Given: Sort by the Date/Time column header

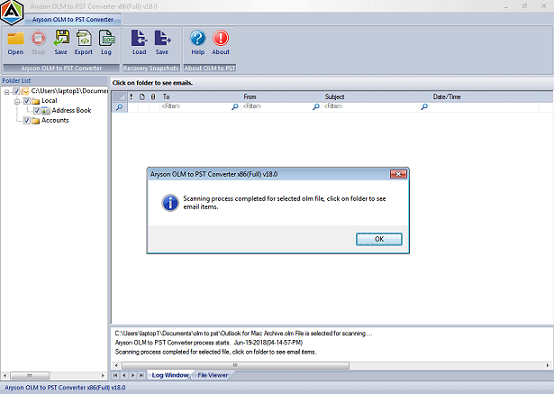Looking at the screenshot, I should pos(484,96).
